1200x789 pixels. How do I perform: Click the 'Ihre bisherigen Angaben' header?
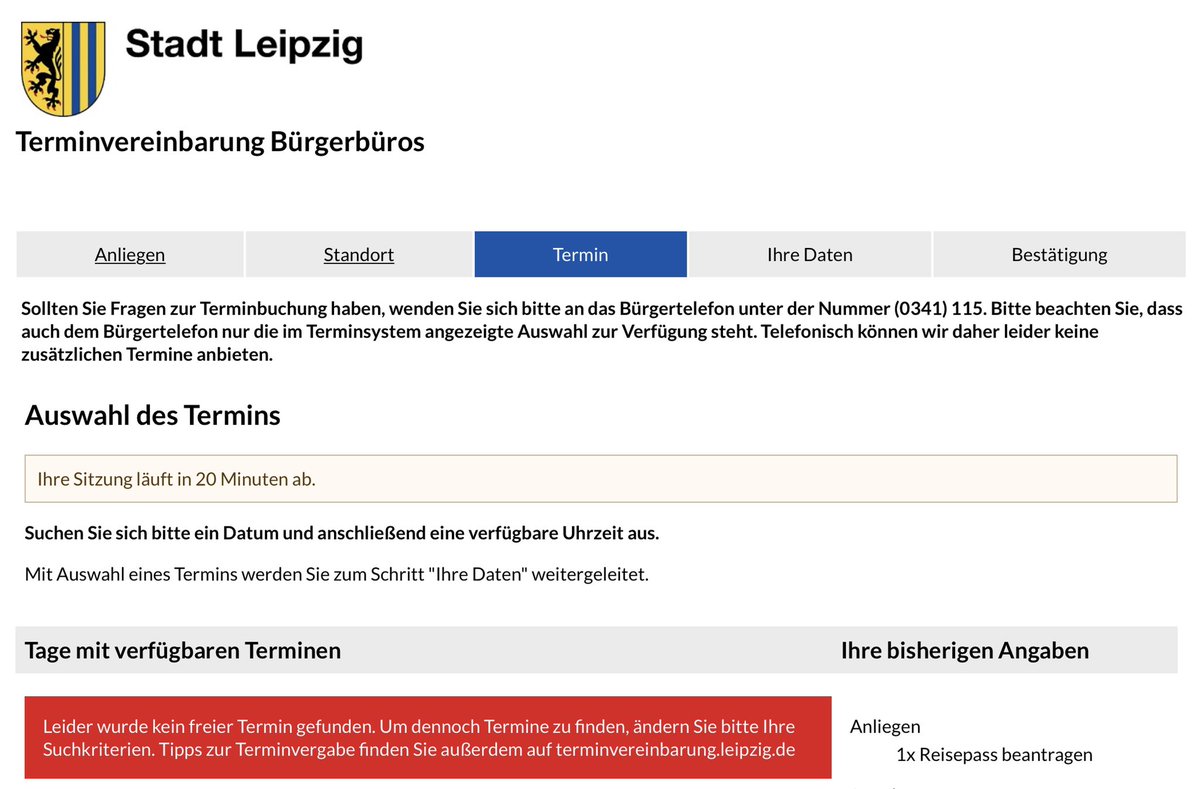click(x=965, y=650)
